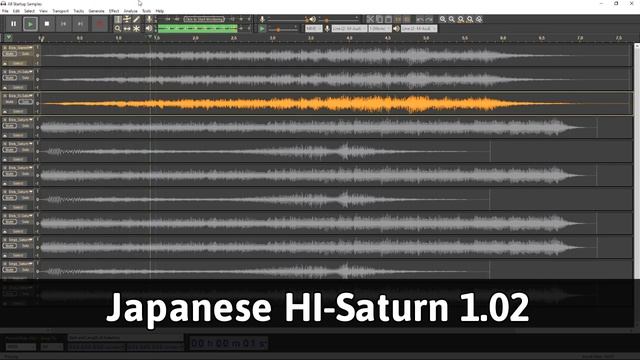Click the Play-at-Speed green button

262,29
